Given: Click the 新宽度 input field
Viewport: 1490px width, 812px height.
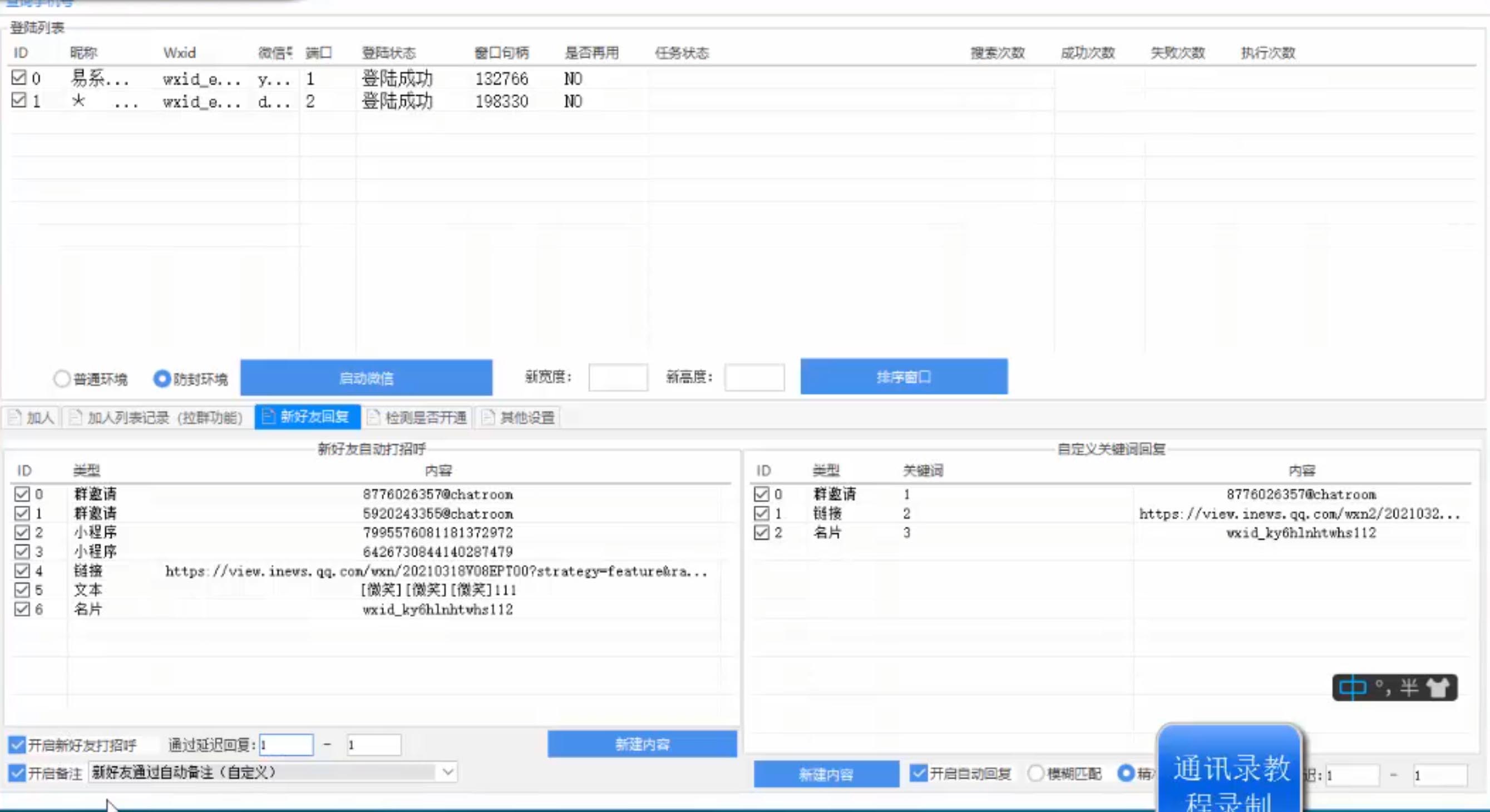Looking at the screenshot, I should (618, 378).
